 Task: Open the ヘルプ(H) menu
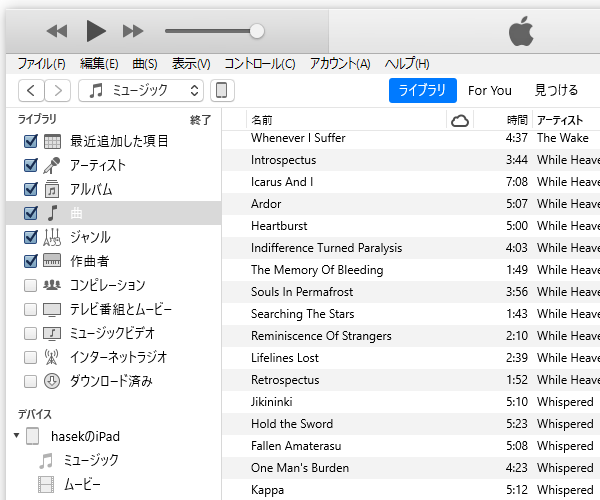(407, 64)
